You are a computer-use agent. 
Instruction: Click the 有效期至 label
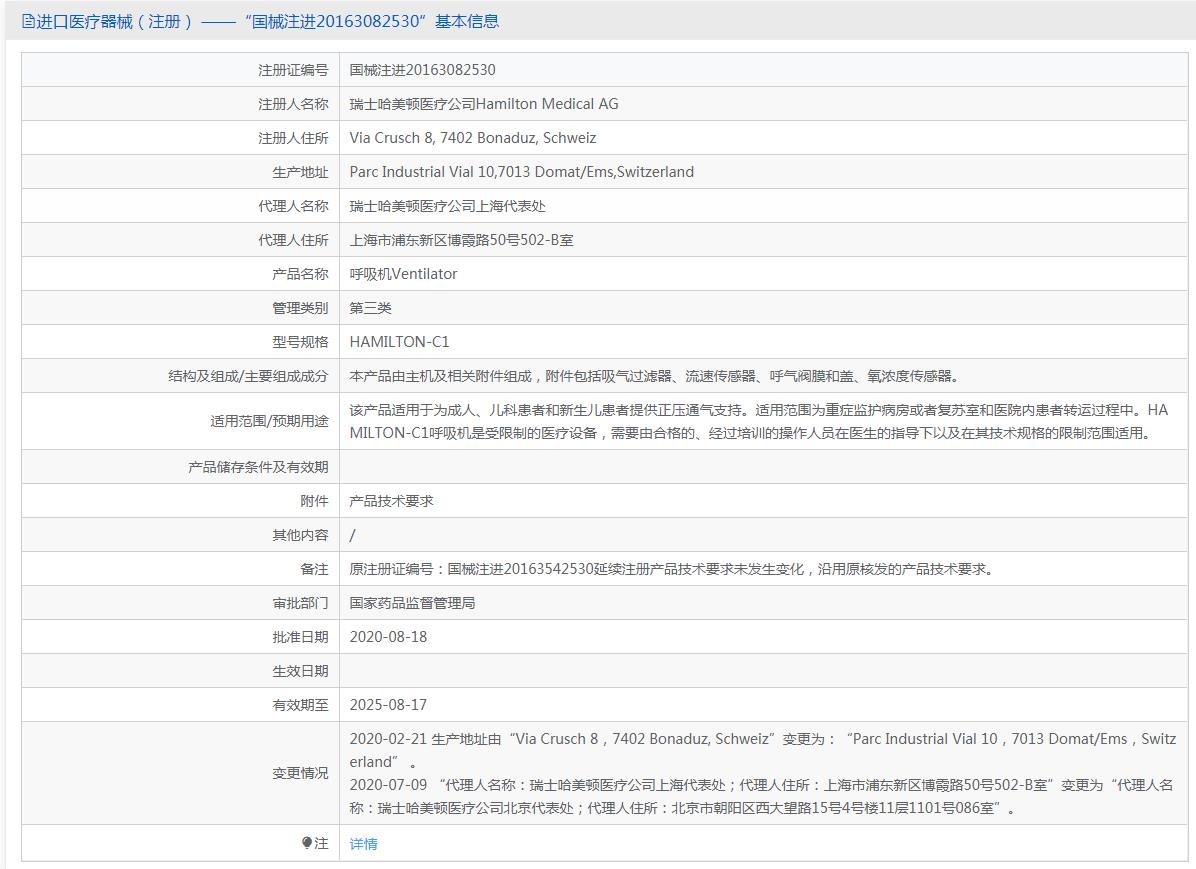click(300, 706)
